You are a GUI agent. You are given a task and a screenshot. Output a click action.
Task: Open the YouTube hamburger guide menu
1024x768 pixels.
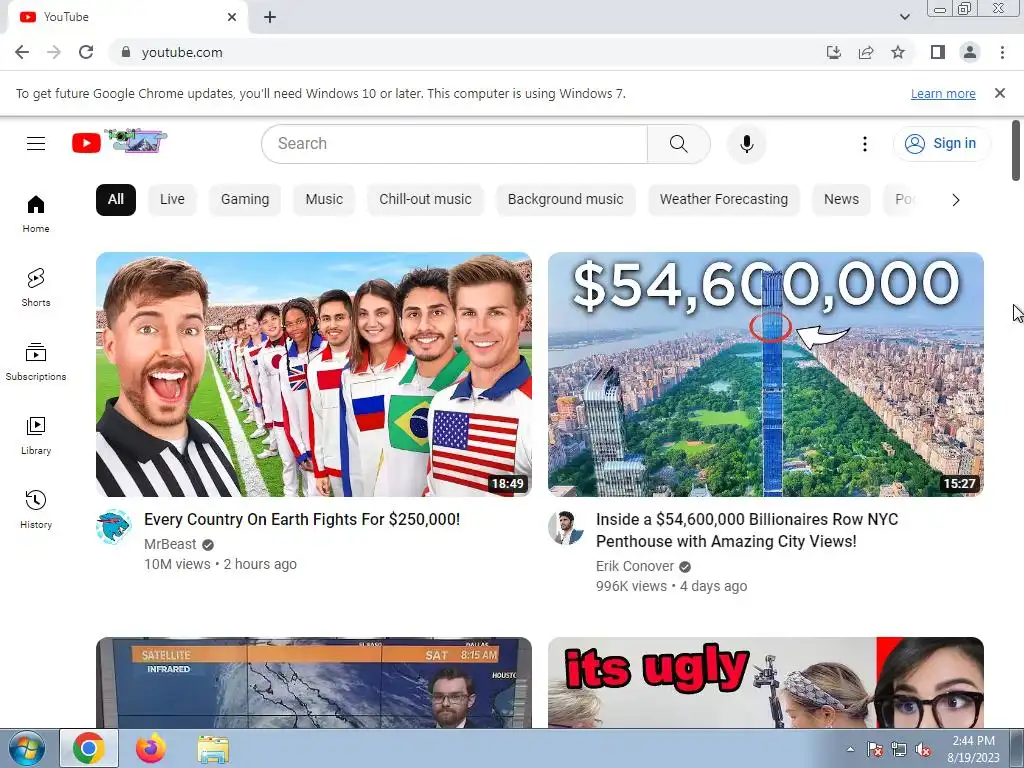pos(36,143)
